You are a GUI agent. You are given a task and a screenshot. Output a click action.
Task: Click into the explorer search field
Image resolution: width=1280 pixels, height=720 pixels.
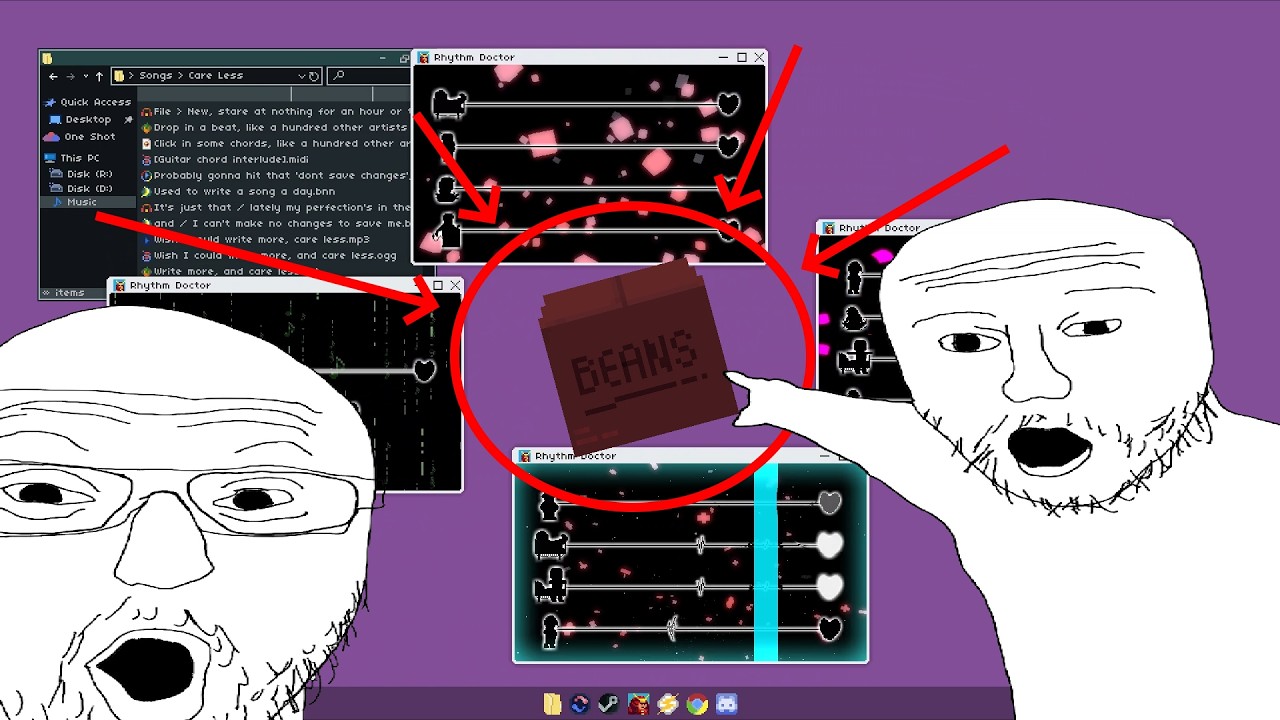point(371,76)
